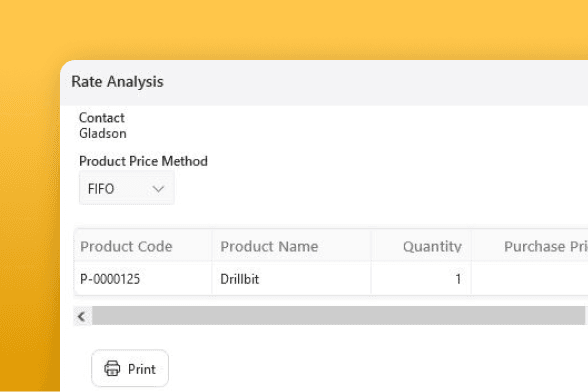Image resolution: width=588 pixels, height=392 pixels.
Task: Click the dropdown chevron next to FIFO
Action: 158,189
